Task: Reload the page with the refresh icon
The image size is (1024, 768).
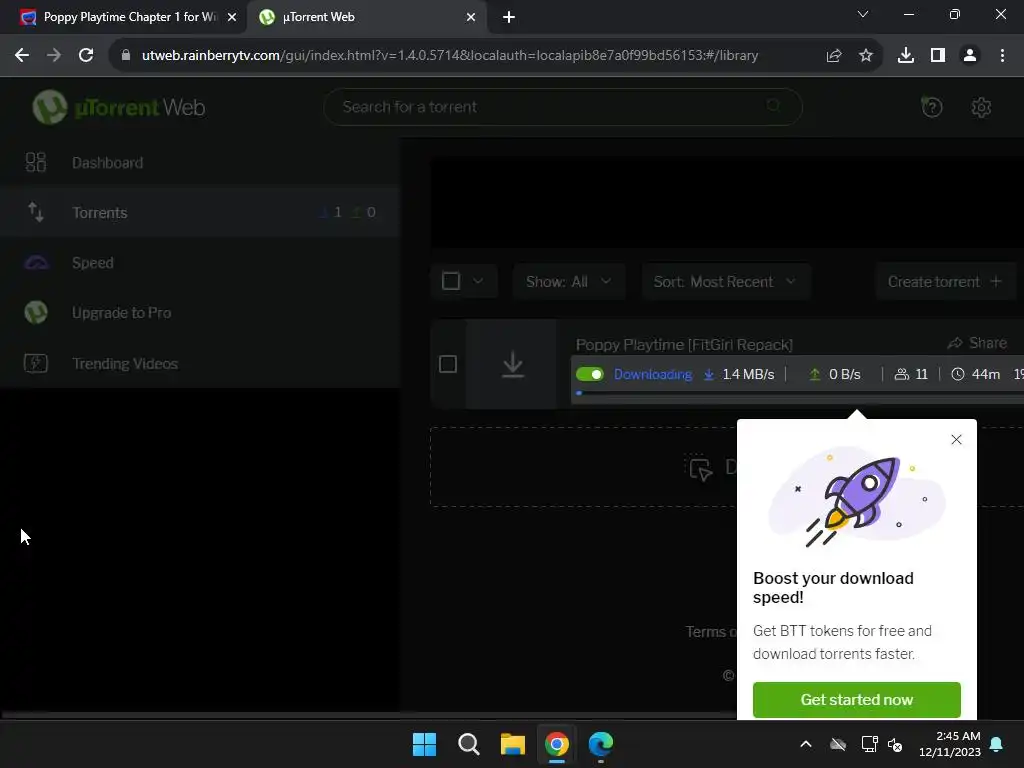Action: coord(86,56)
